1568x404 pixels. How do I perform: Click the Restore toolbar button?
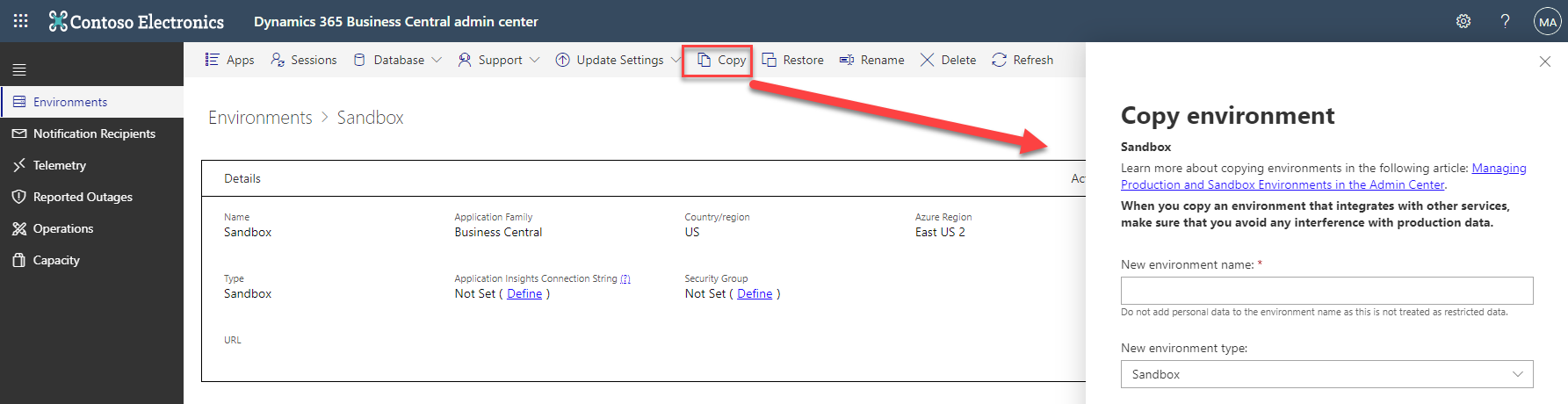(x=792, y=60)
